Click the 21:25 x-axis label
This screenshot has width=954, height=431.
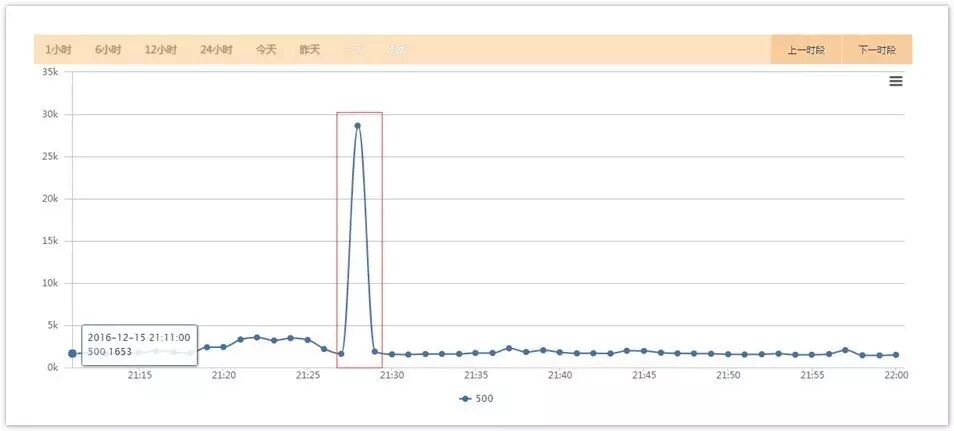click(x=307, y=376)
